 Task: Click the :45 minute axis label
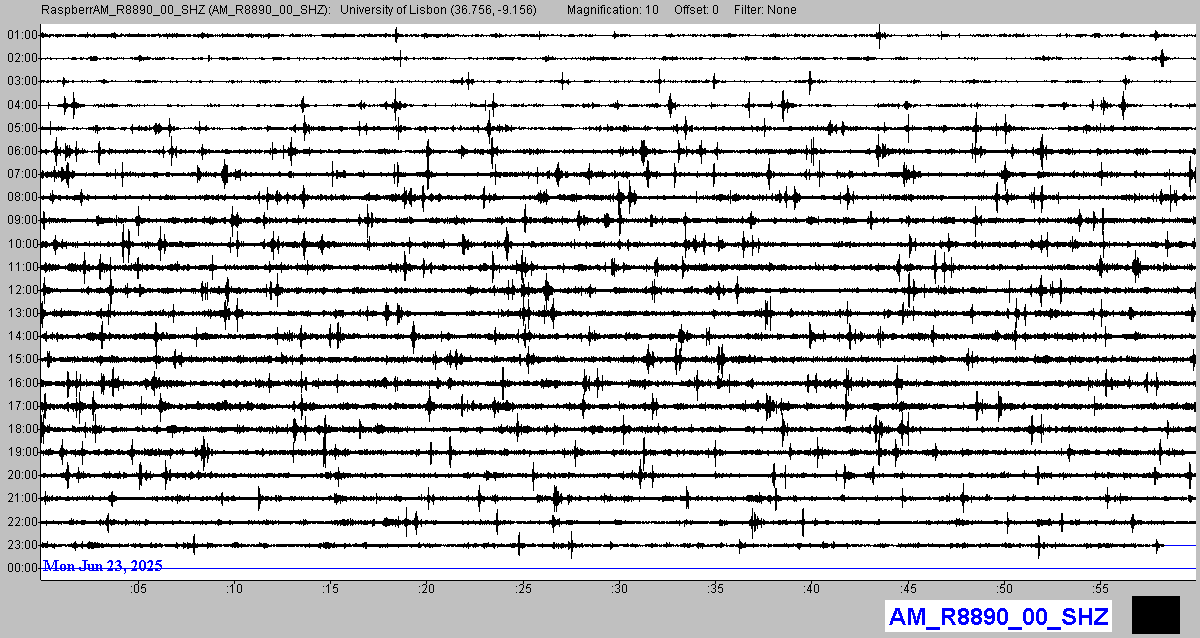coord(908,589)
